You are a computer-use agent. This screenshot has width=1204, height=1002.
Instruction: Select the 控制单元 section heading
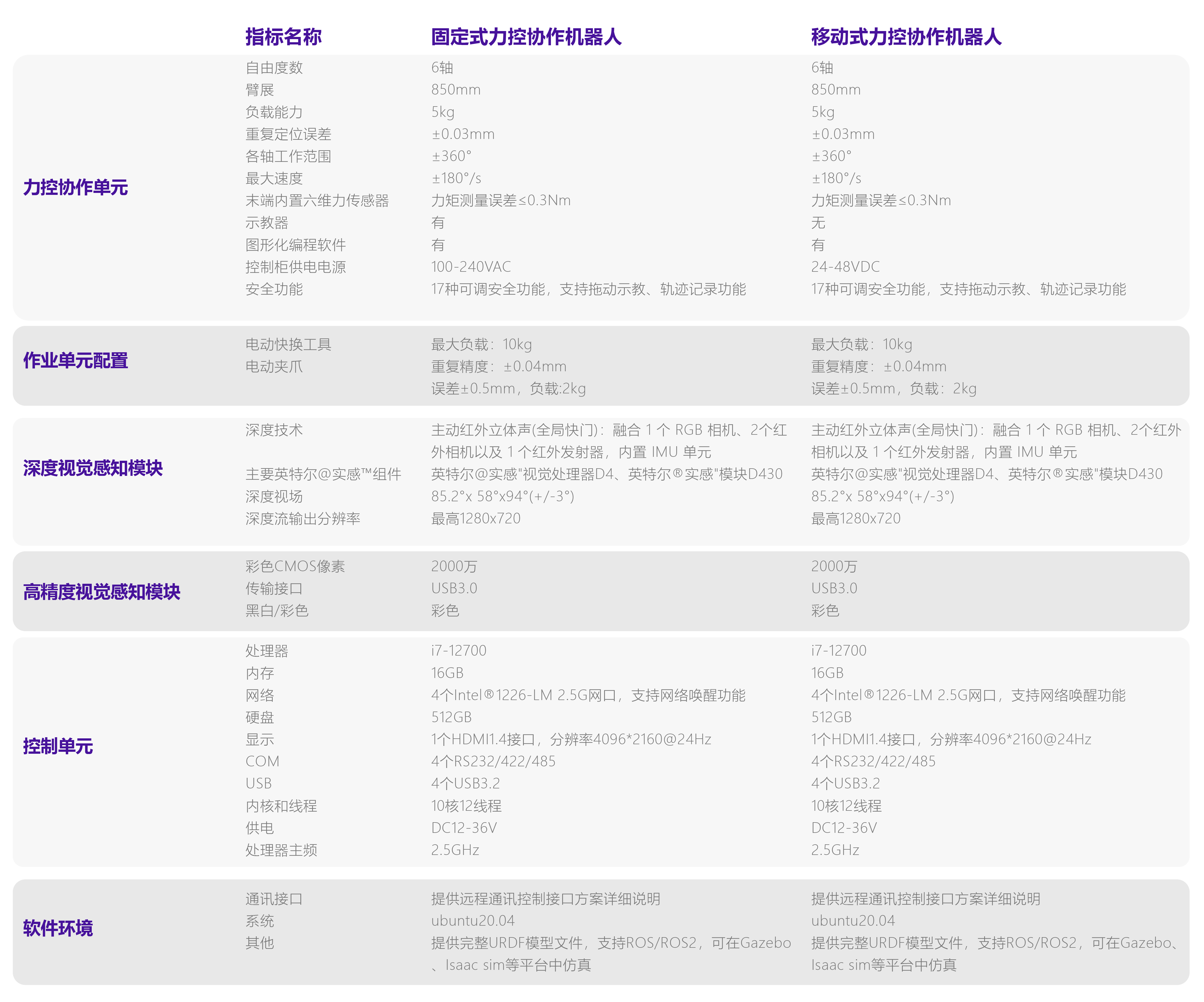pos(58,746)
